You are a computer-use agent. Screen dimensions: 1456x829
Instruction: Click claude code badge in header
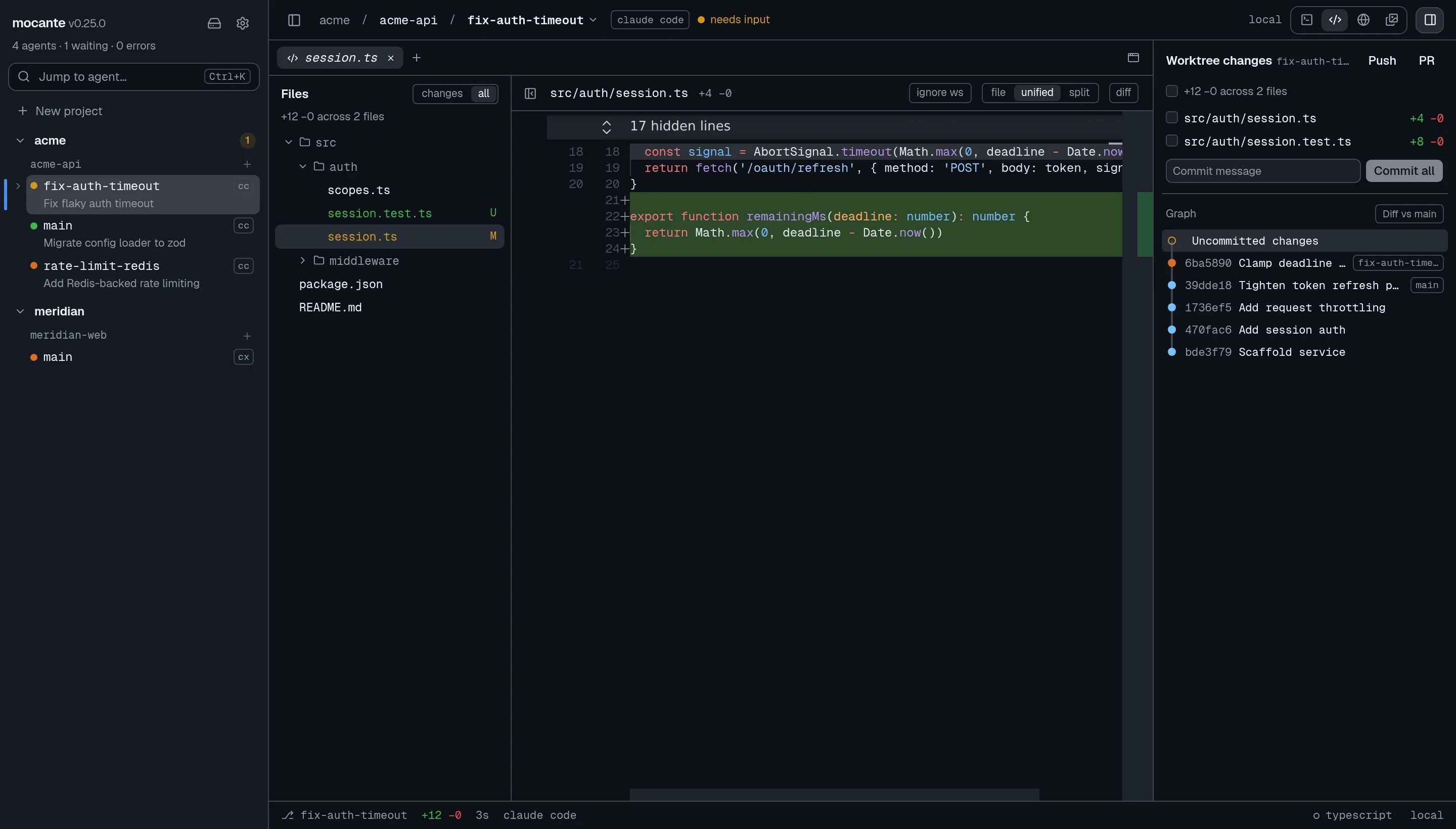tap(650, 20)
